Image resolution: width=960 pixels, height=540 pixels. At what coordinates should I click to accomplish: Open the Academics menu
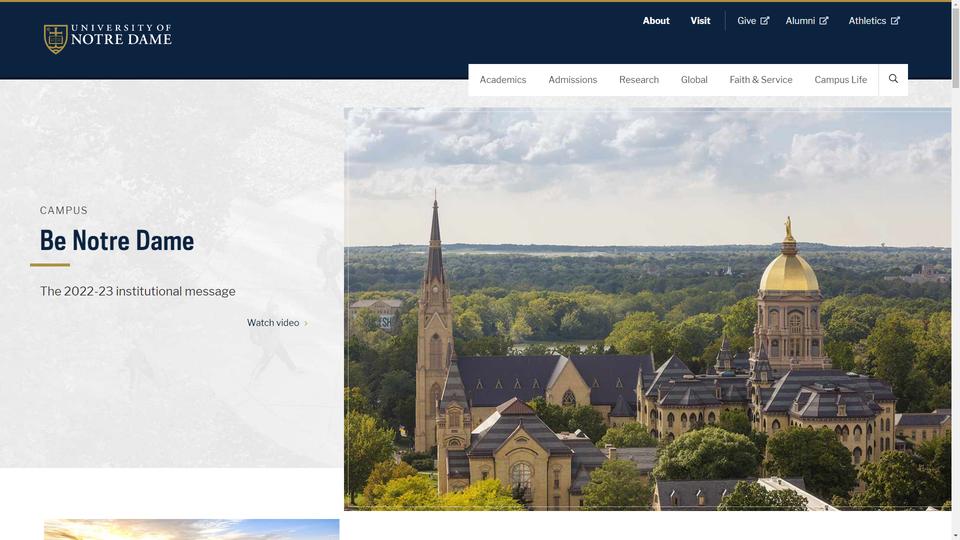[503, 80]
